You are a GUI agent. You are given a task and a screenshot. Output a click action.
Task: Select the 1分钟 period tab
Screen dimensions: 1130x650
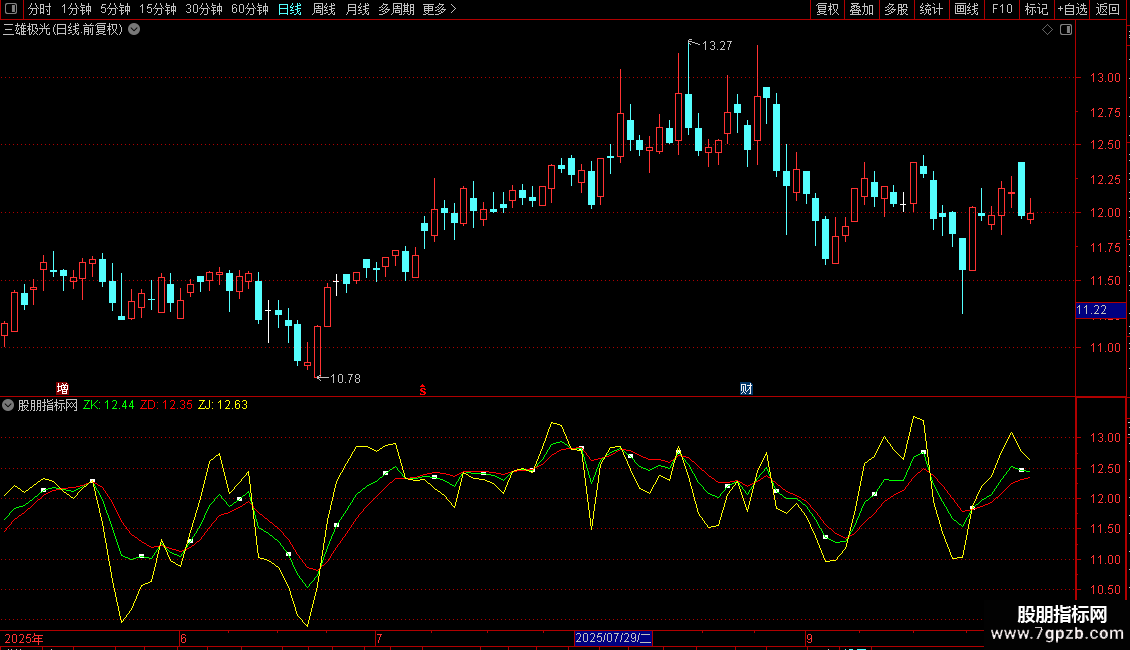coord(76,9)
